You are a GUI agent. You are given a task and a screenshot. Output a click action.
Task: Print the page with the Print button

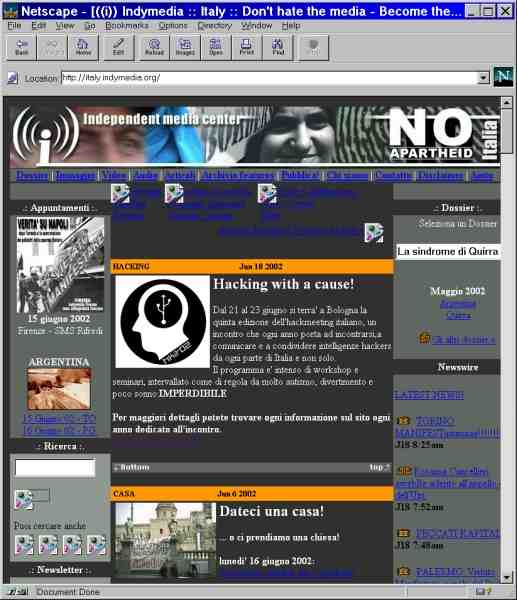pos(247,47)
